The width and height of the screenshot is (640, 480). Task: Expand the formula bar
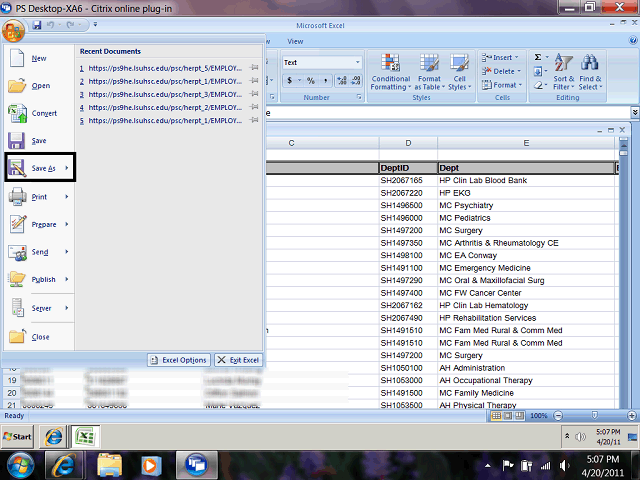click(635, 112)
